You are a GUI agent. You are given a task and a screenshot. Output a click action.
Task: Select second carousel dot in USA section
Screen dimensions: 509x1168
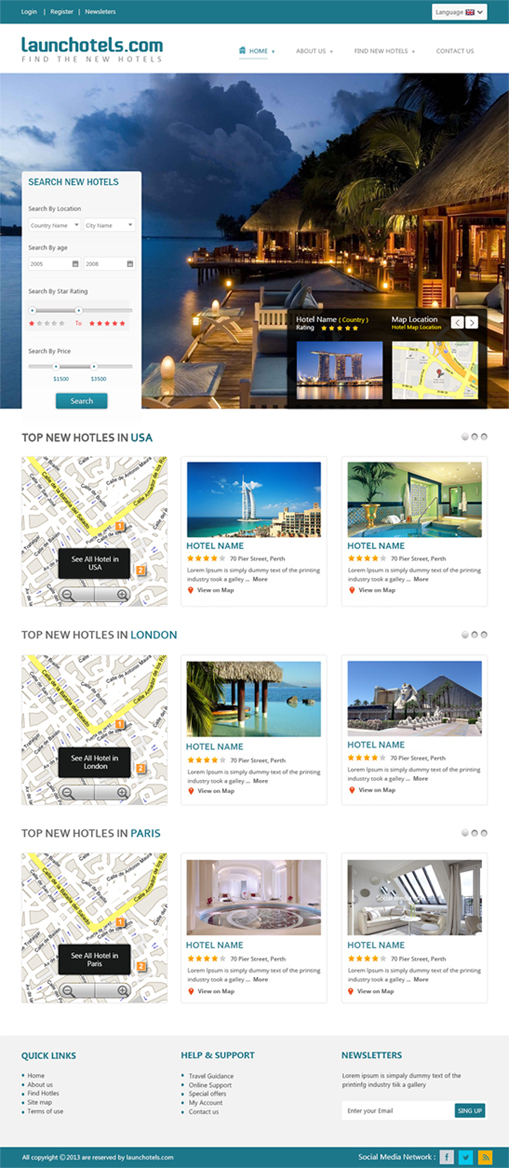click(475, 437)
